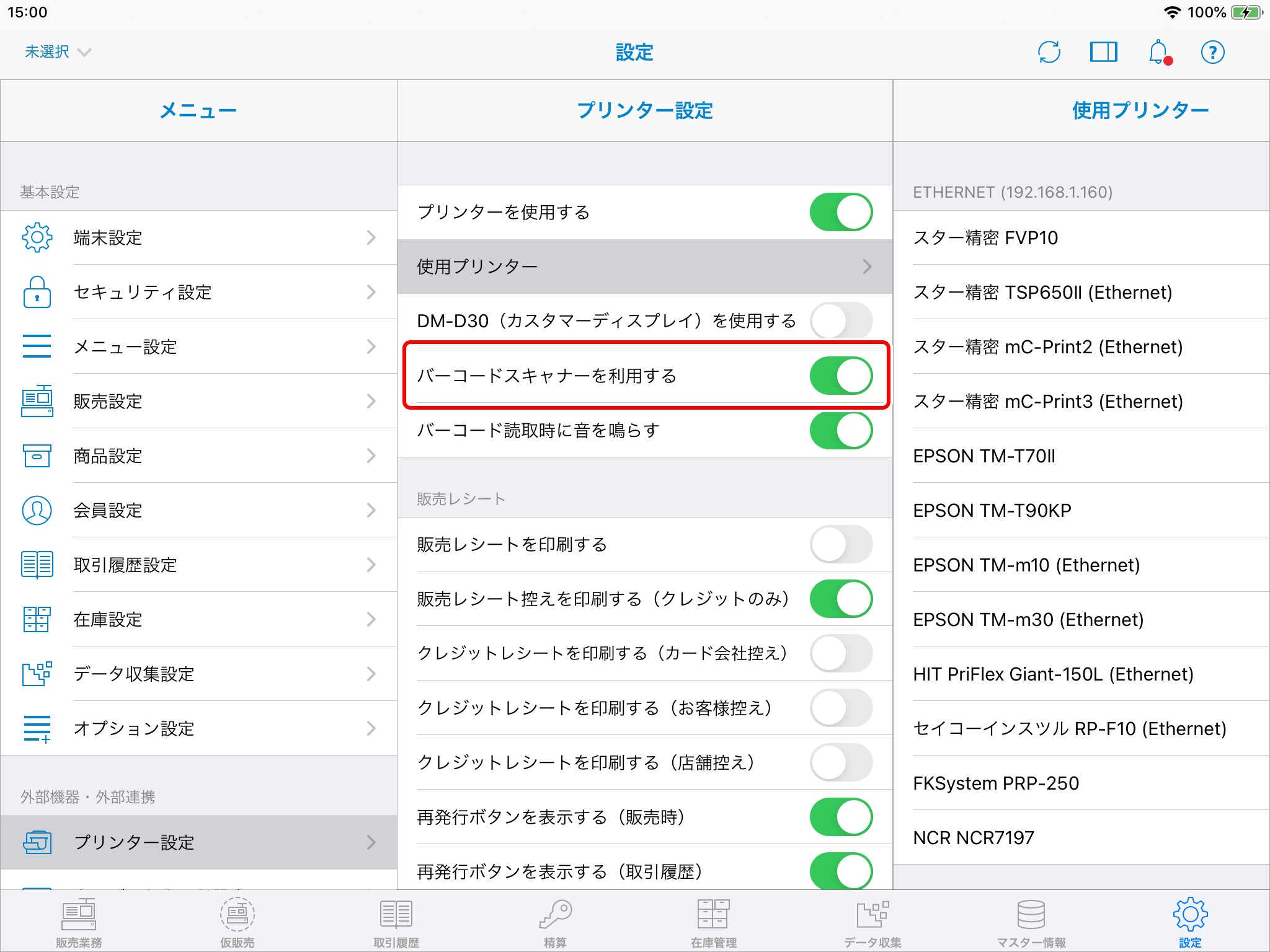This screenshot has width=1270, height=952.
Task: Click chevron on 在庫設定 row
Action: click(x=371, y=619)
